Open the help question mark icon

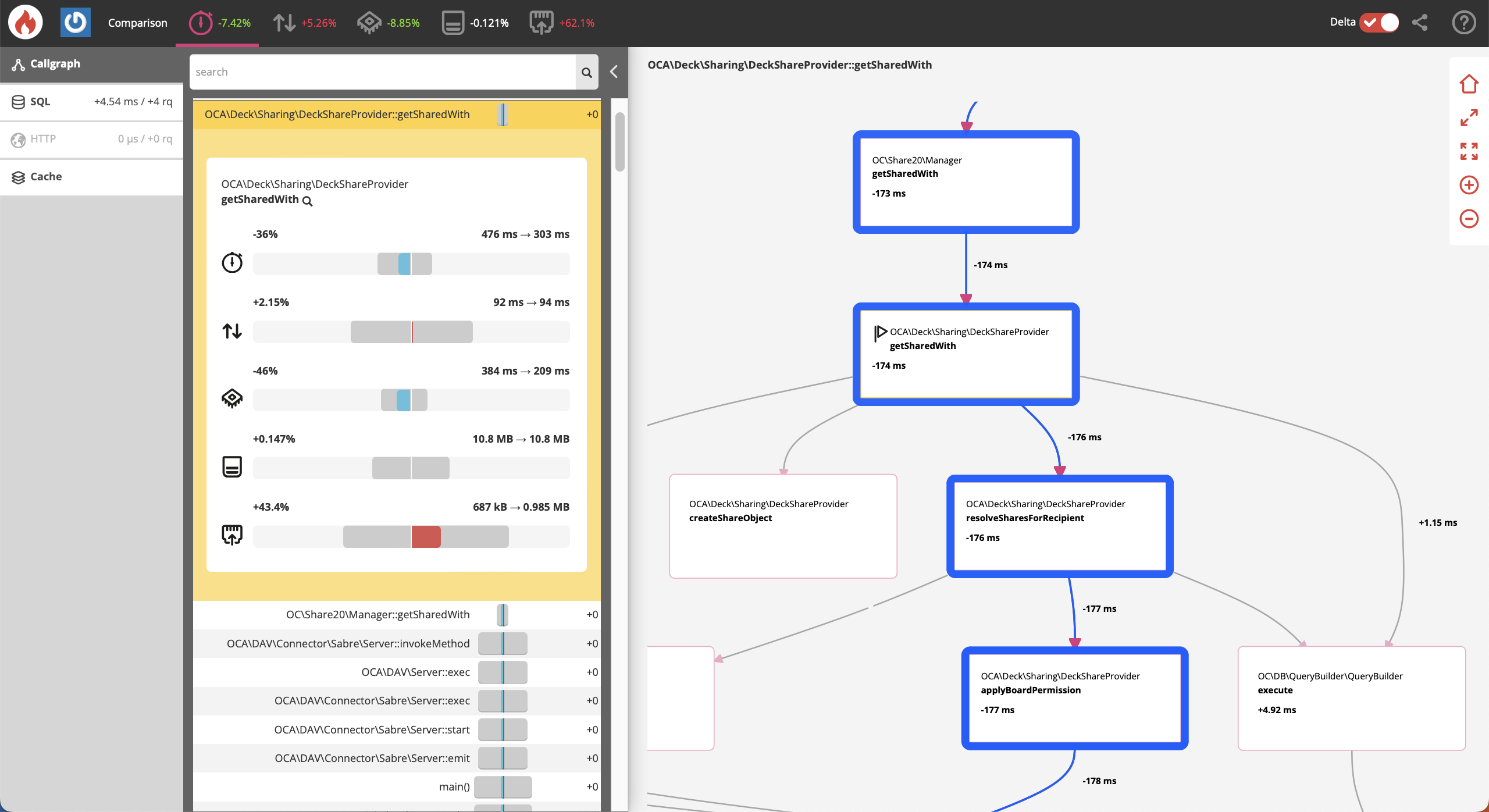1463,22
